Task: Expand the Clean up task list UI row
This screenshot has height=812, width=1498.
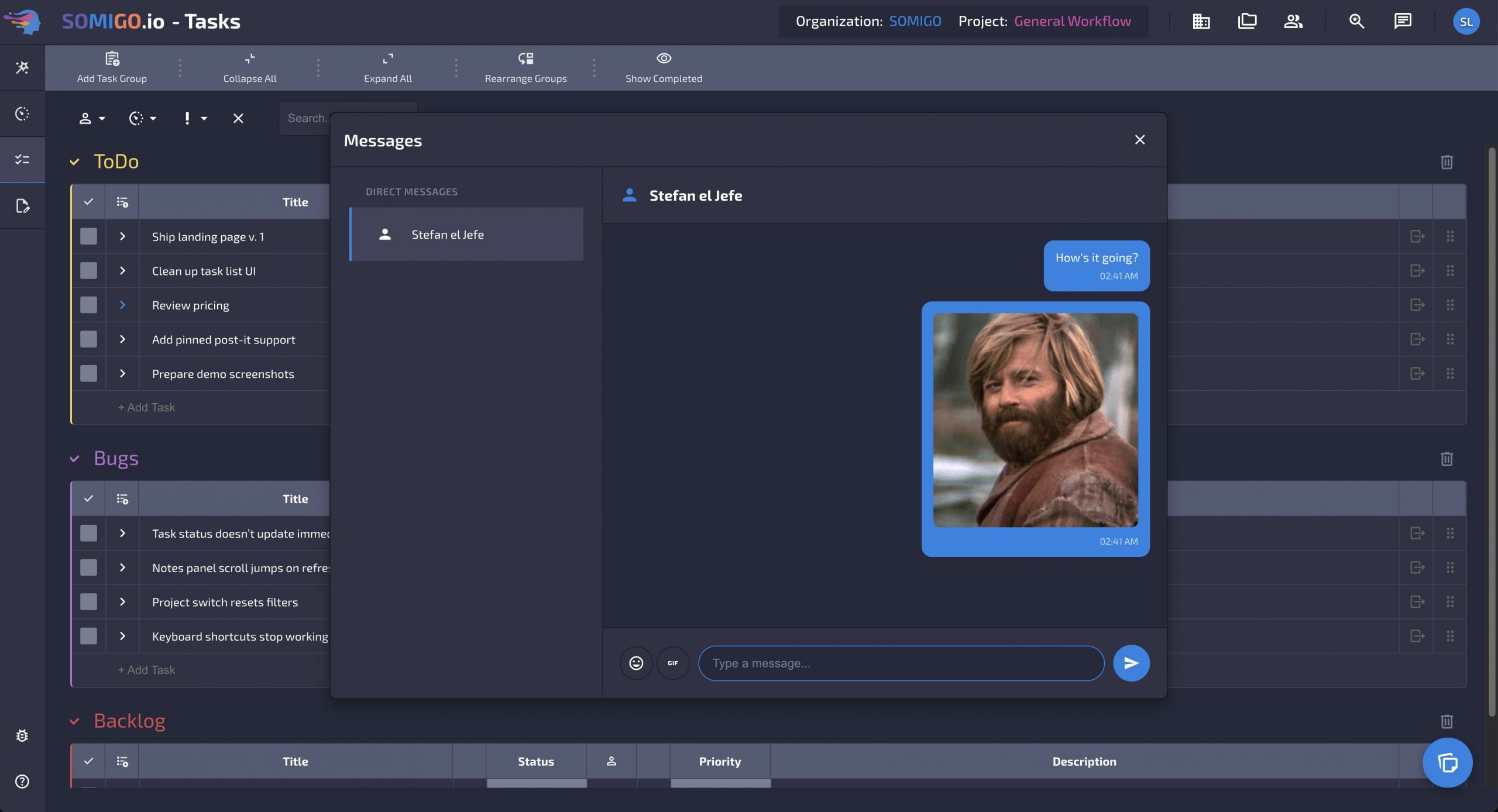Action: coord(122,270)
